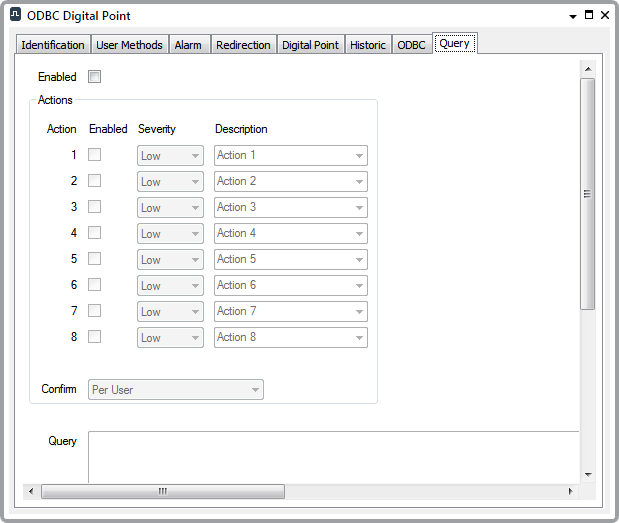This screenshot has width=619, height=523.
Task: Click inside the Query text field
Action: (x=330, y=455)
